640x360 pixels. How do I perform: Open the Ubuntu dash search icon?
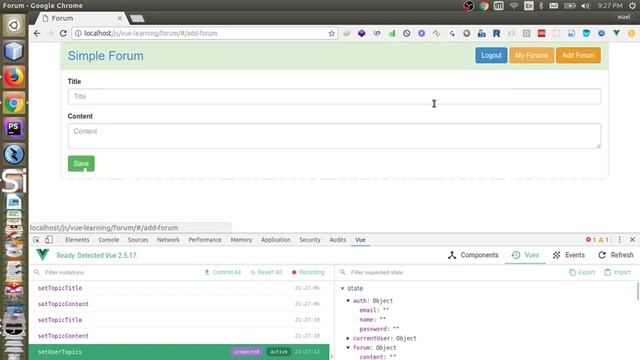14,25
